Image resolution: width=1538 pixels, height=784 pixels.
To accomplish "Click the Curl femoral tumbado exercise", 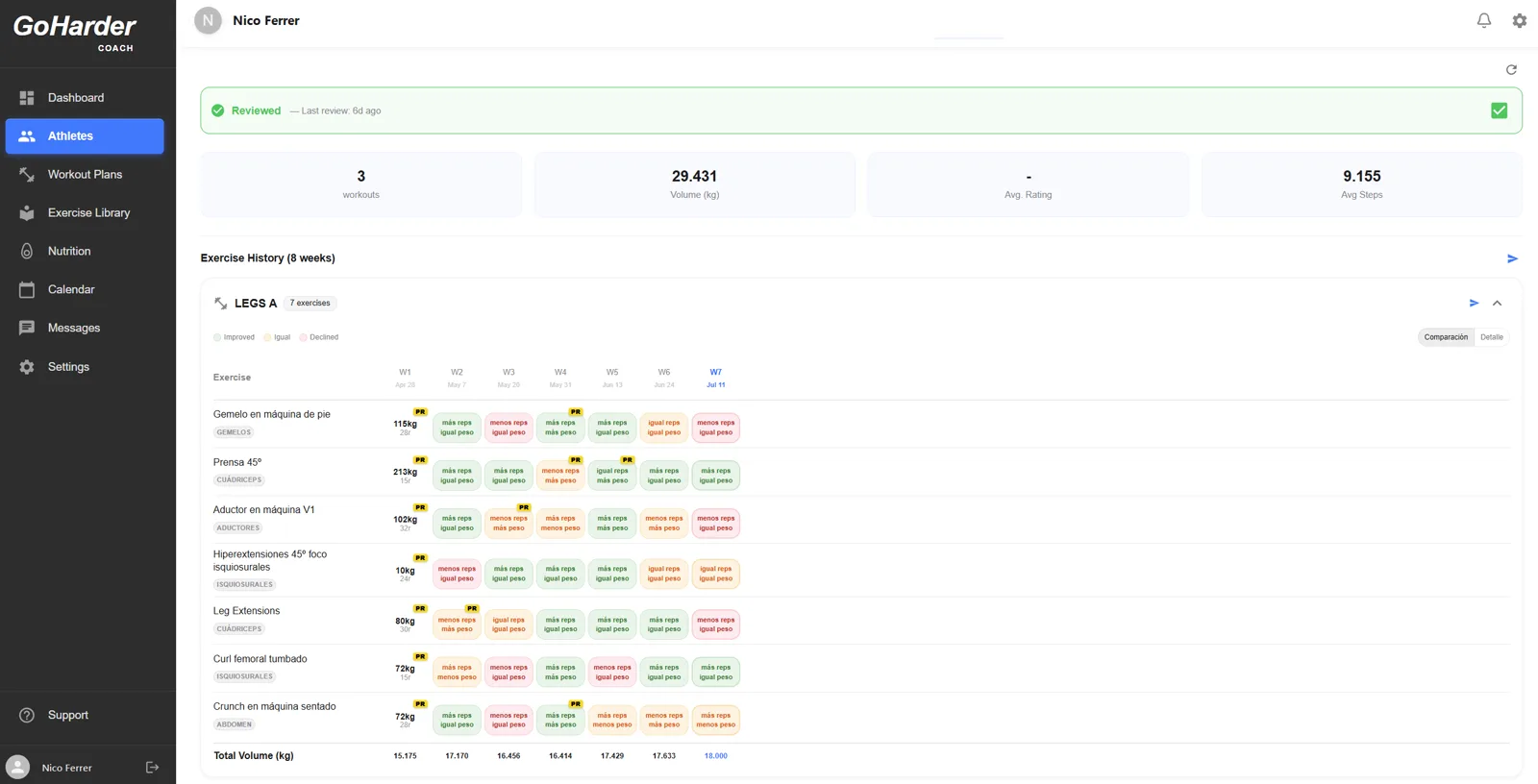I will [x=260, y=659].
